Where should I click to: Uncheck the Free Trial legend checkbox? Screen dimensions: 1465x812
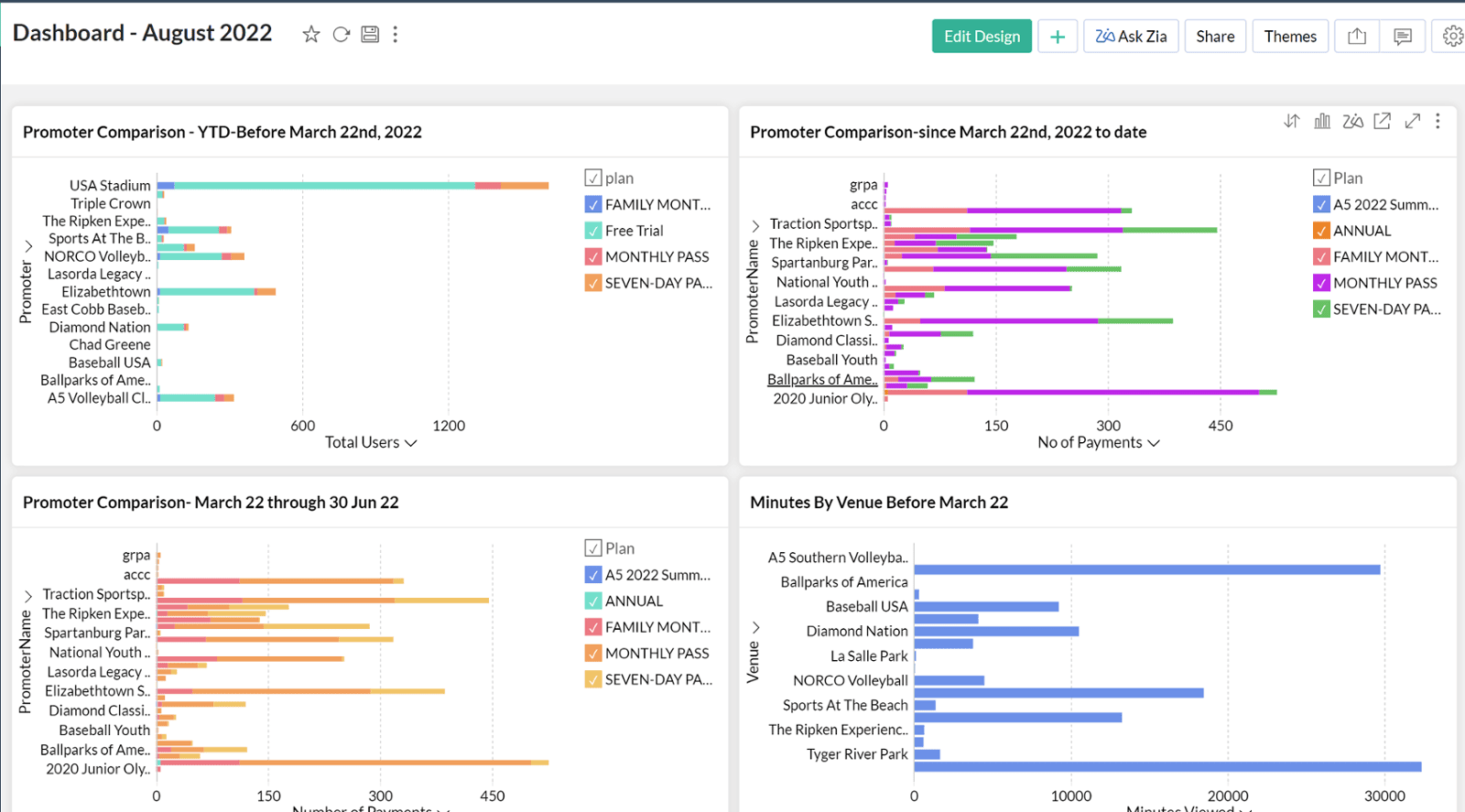[x=593, y=231]
